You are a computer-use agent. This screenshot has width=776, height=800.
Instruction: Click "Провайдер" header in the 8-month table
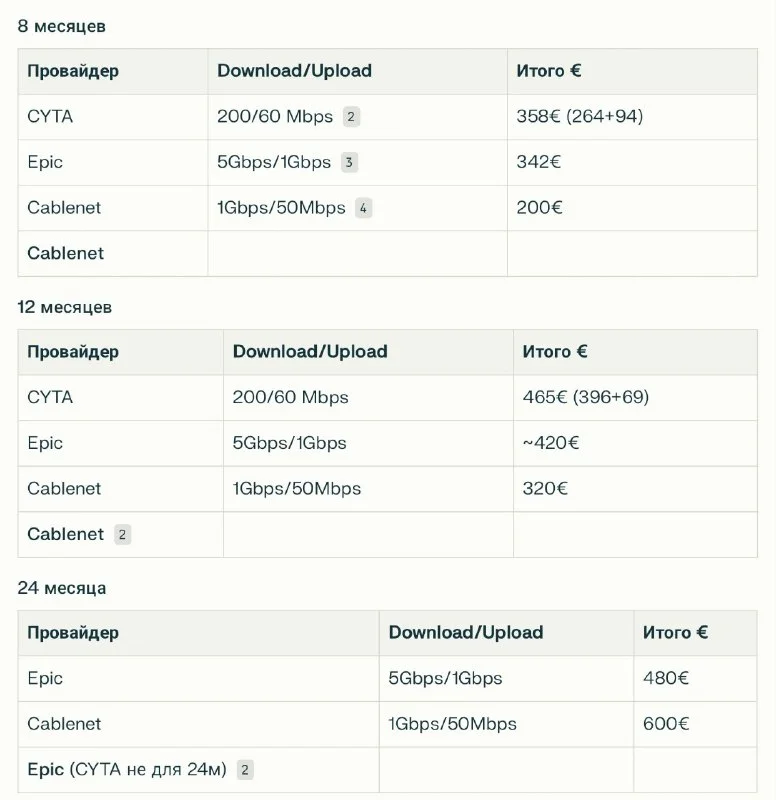(73, 71)
